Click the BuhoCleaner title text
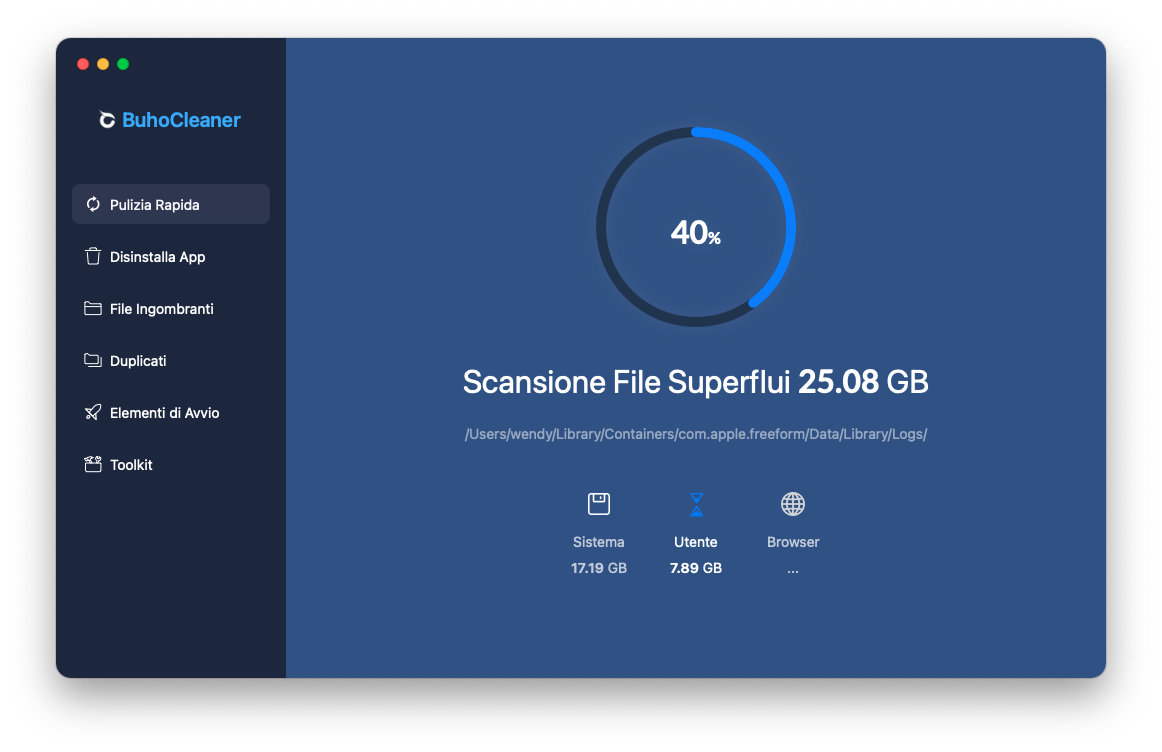 tap(181, 120)
